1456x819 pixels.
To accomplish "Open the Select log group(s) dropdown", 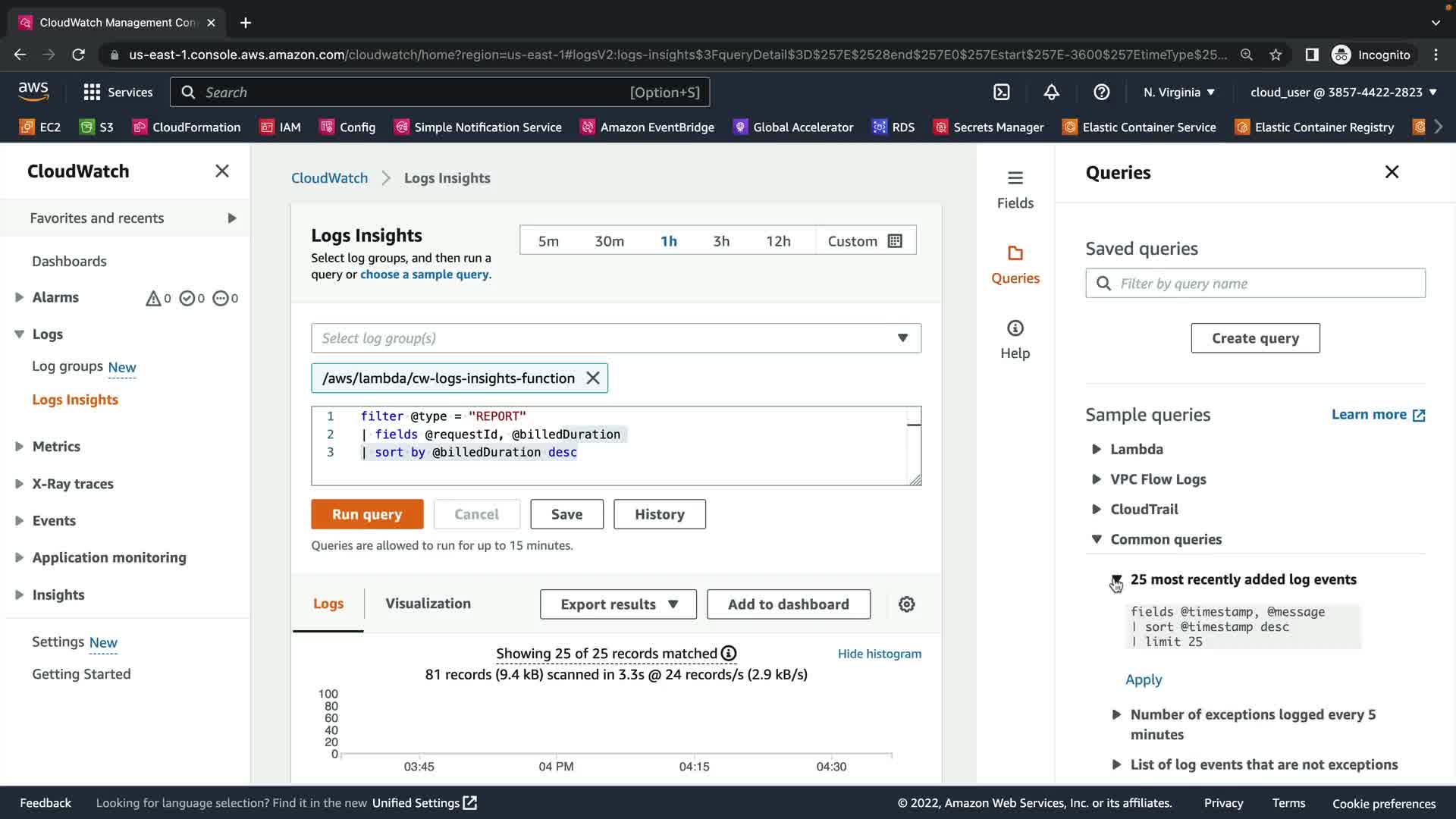I will tap(616, 338).
